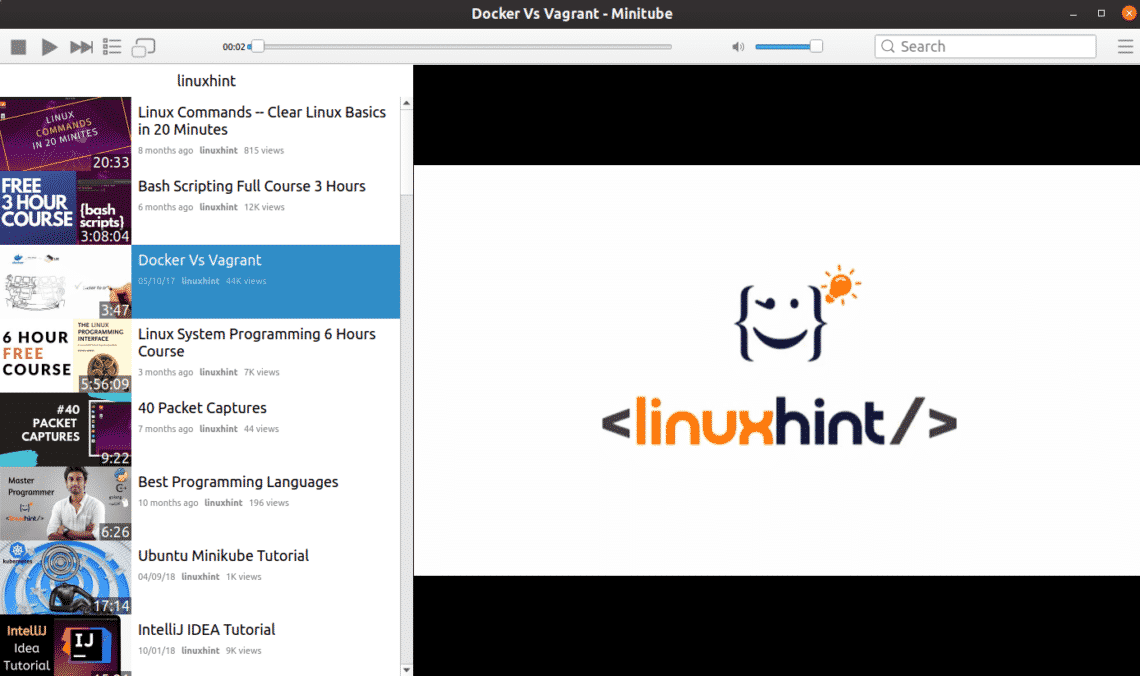Click '04/09/18' date on Minikube row
This screenshot has width=1140, height=676.
point(156,577)
